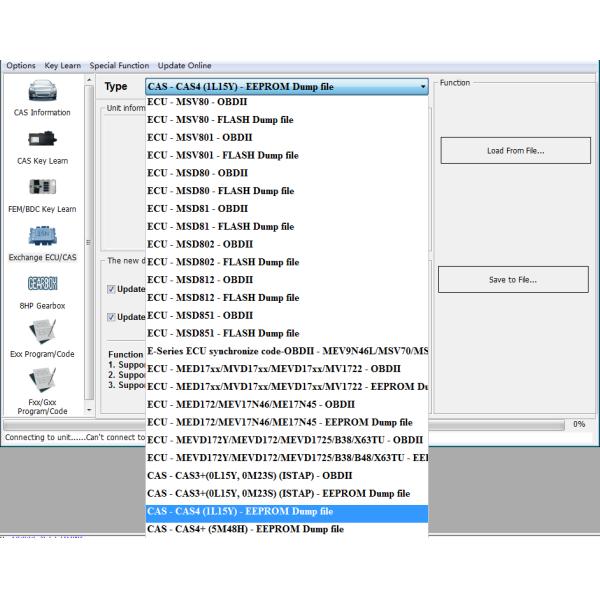The height and width of the screenshot is (600, 600).
Task: Select ECU - MSV801 - FLASH Dump file
Action: point(287,155)
